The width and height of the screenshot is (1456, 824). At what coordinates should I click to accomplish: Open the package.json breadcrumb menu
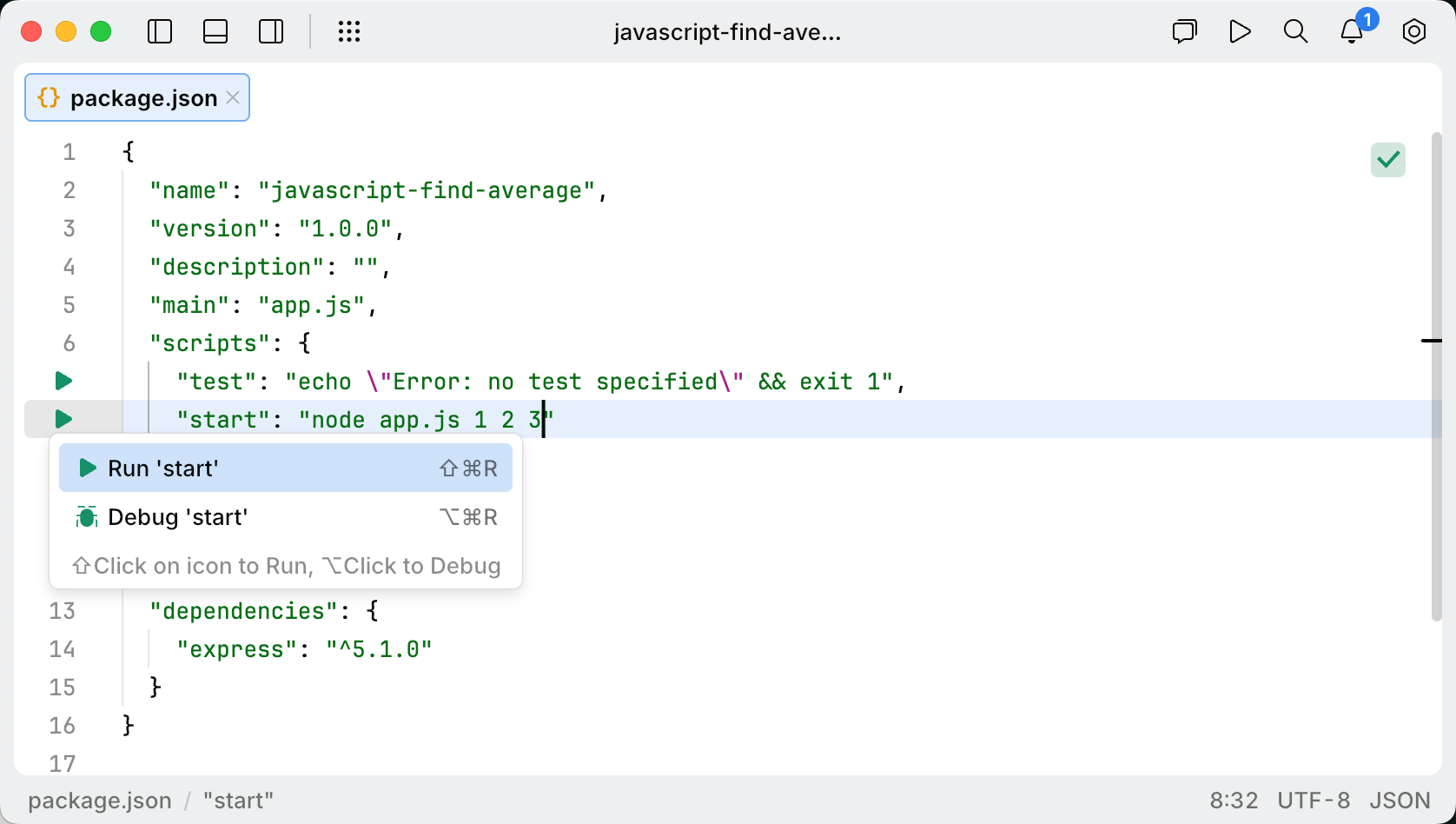pos(99,801)
